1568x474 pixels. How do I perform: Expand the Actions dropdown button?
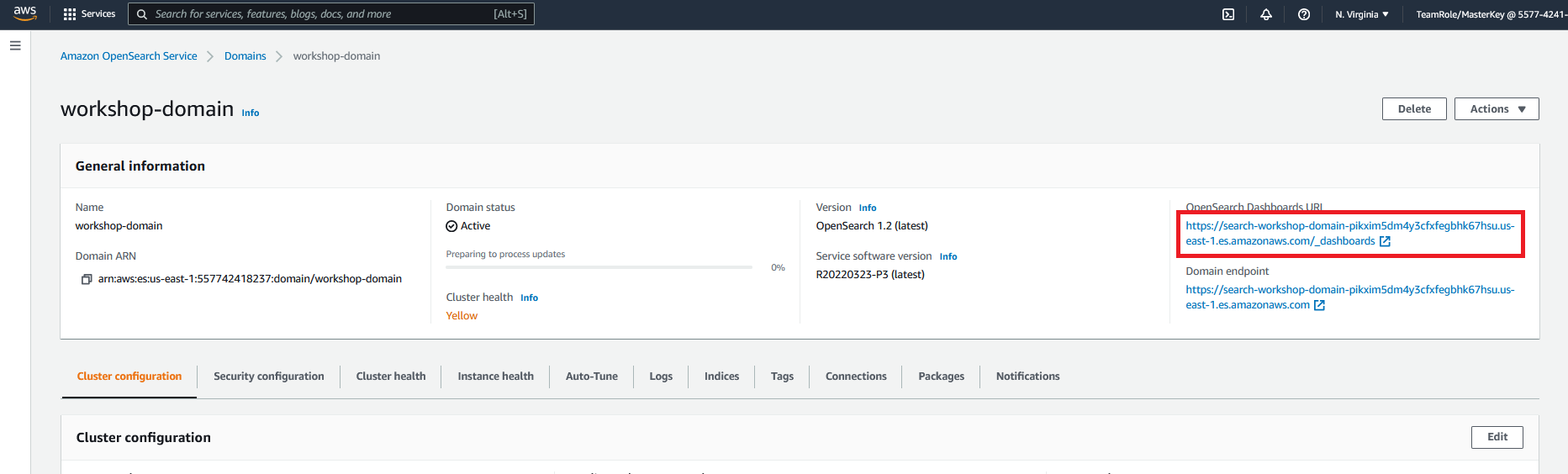click(x=1497, y=109)
